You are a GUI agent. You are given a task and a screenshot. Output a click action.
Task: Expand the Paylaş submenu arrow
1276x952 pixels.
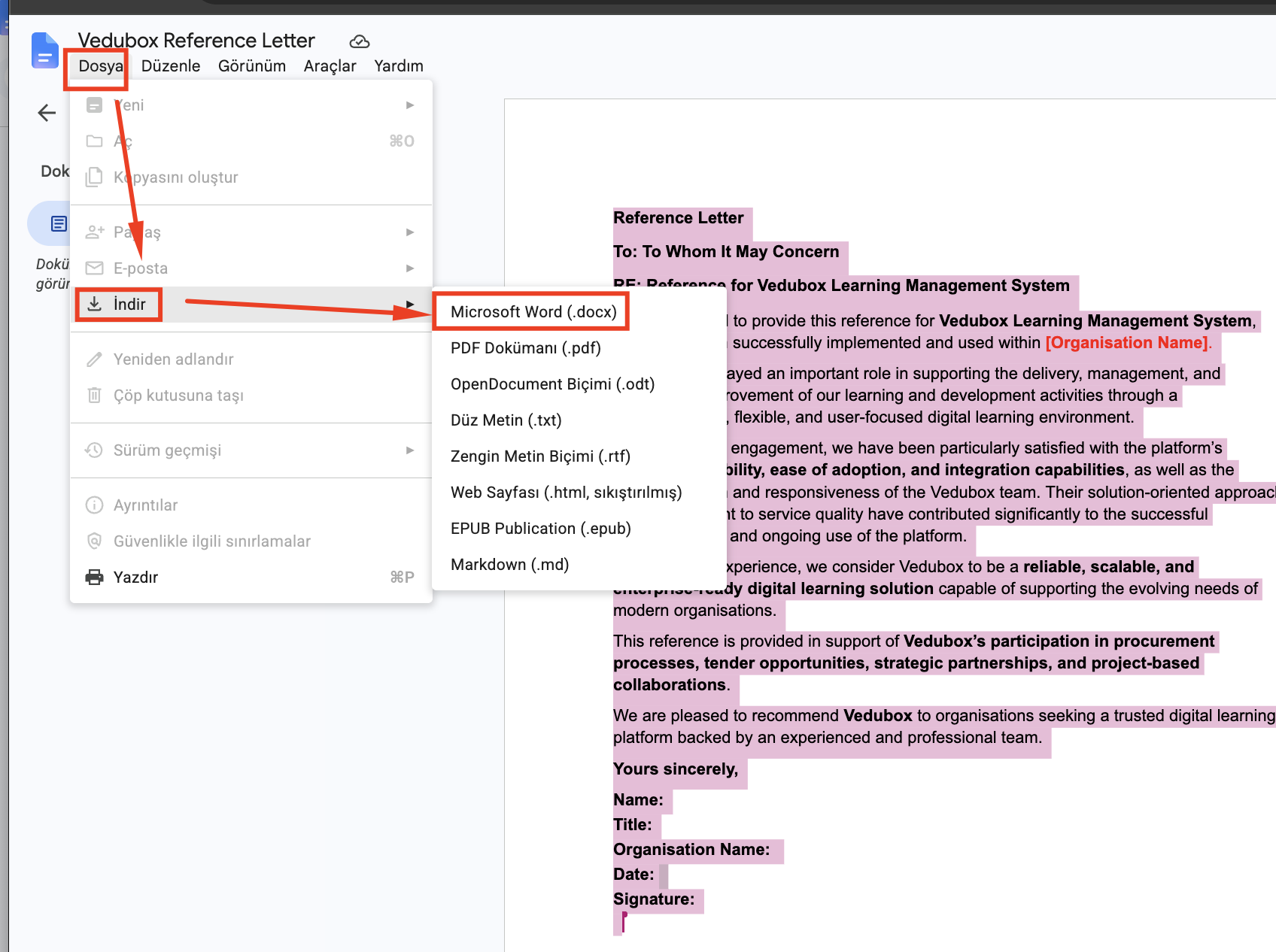coord(410,232)
